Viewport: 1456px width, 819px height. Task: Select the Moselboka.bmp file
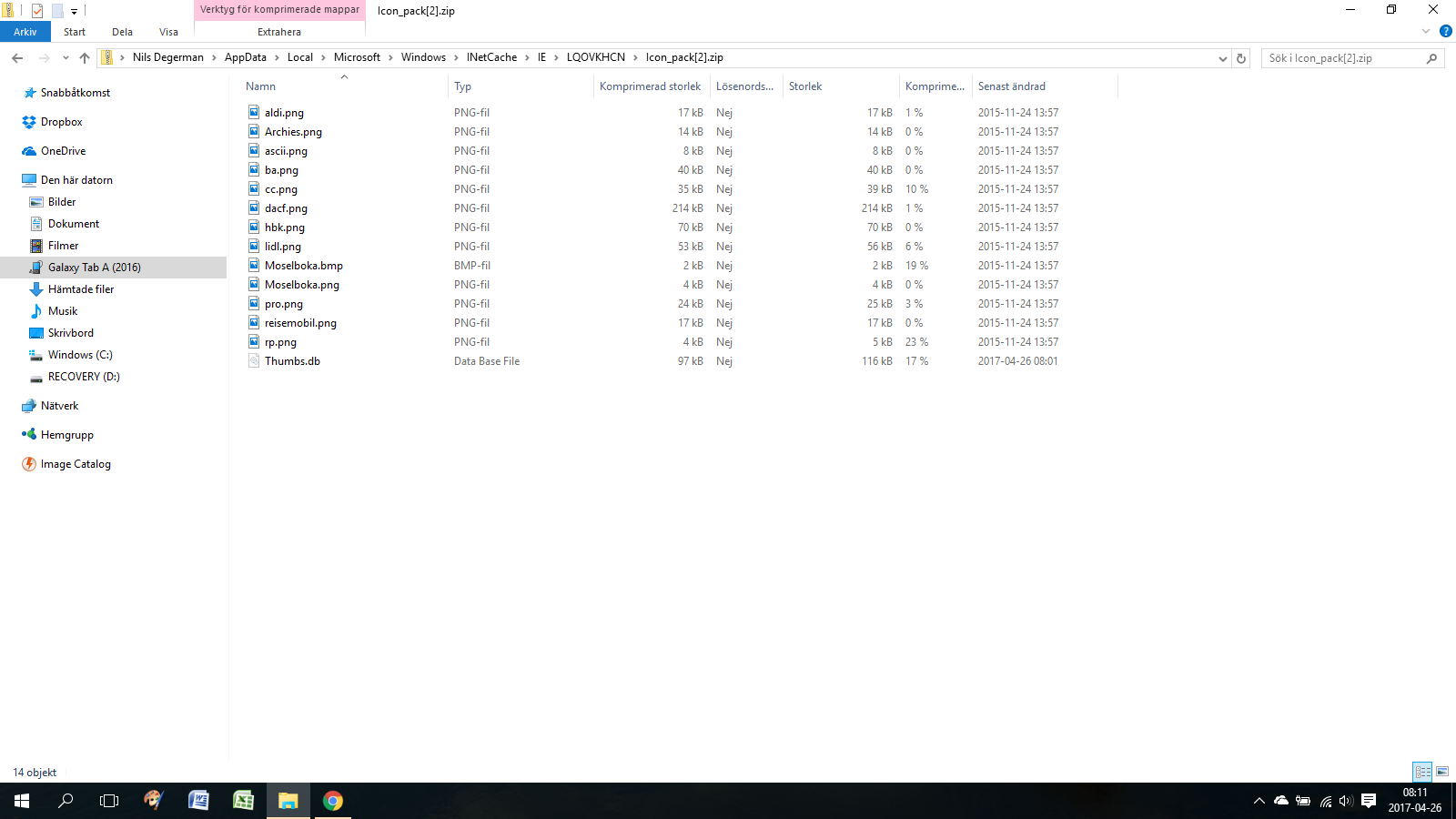coord(304,266)
